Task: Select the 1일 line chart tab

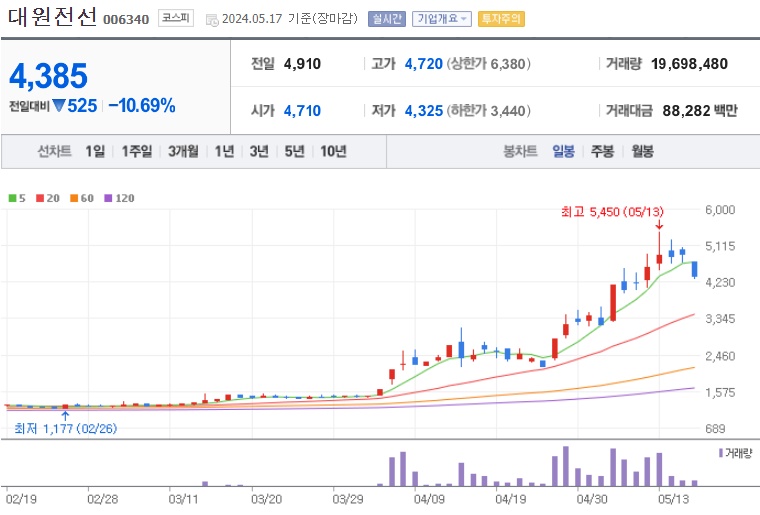Action: (95, 152)
